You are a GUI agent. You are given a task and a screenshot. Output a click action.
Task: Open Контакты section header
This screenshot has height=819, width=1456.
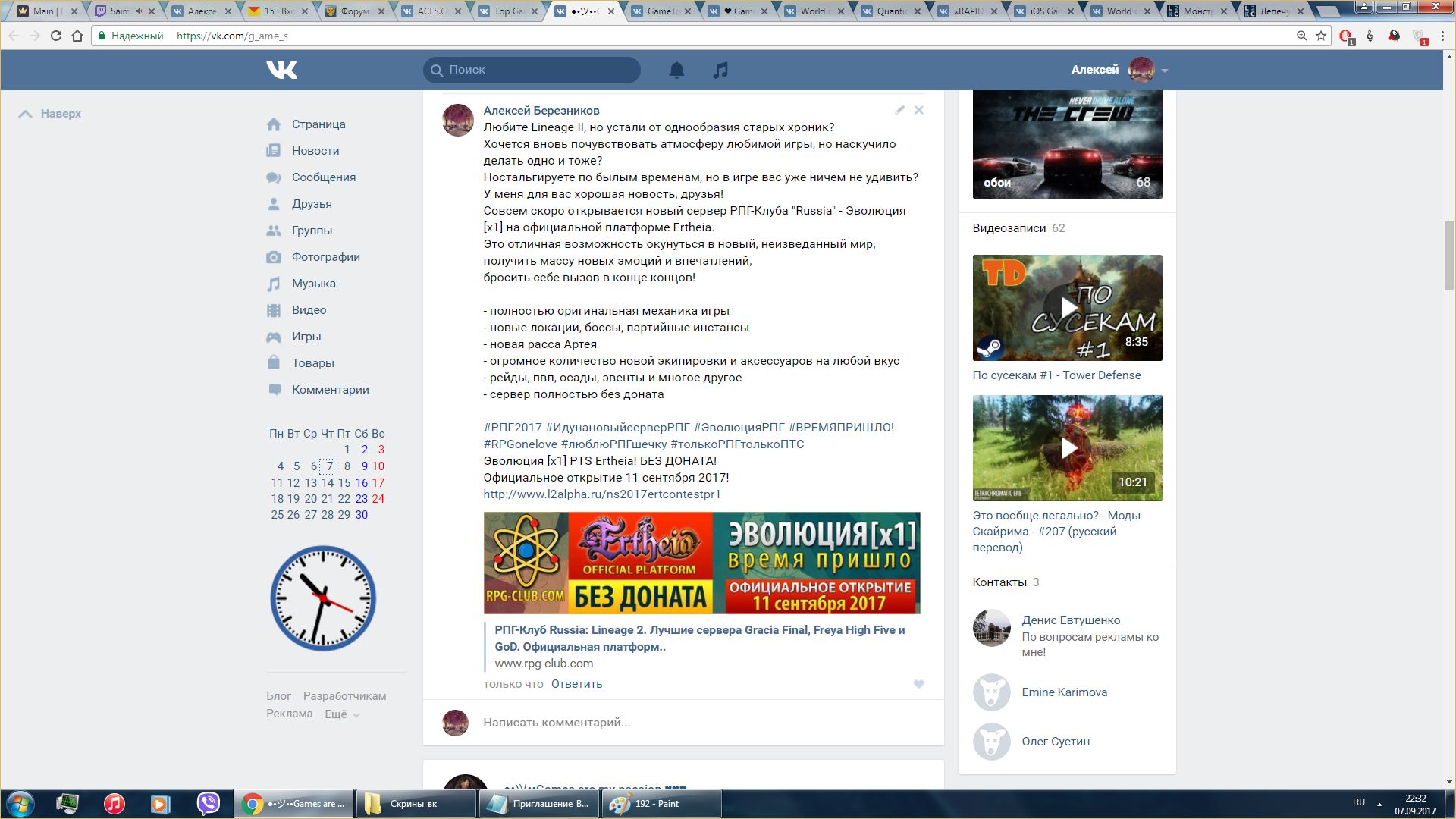999,582
